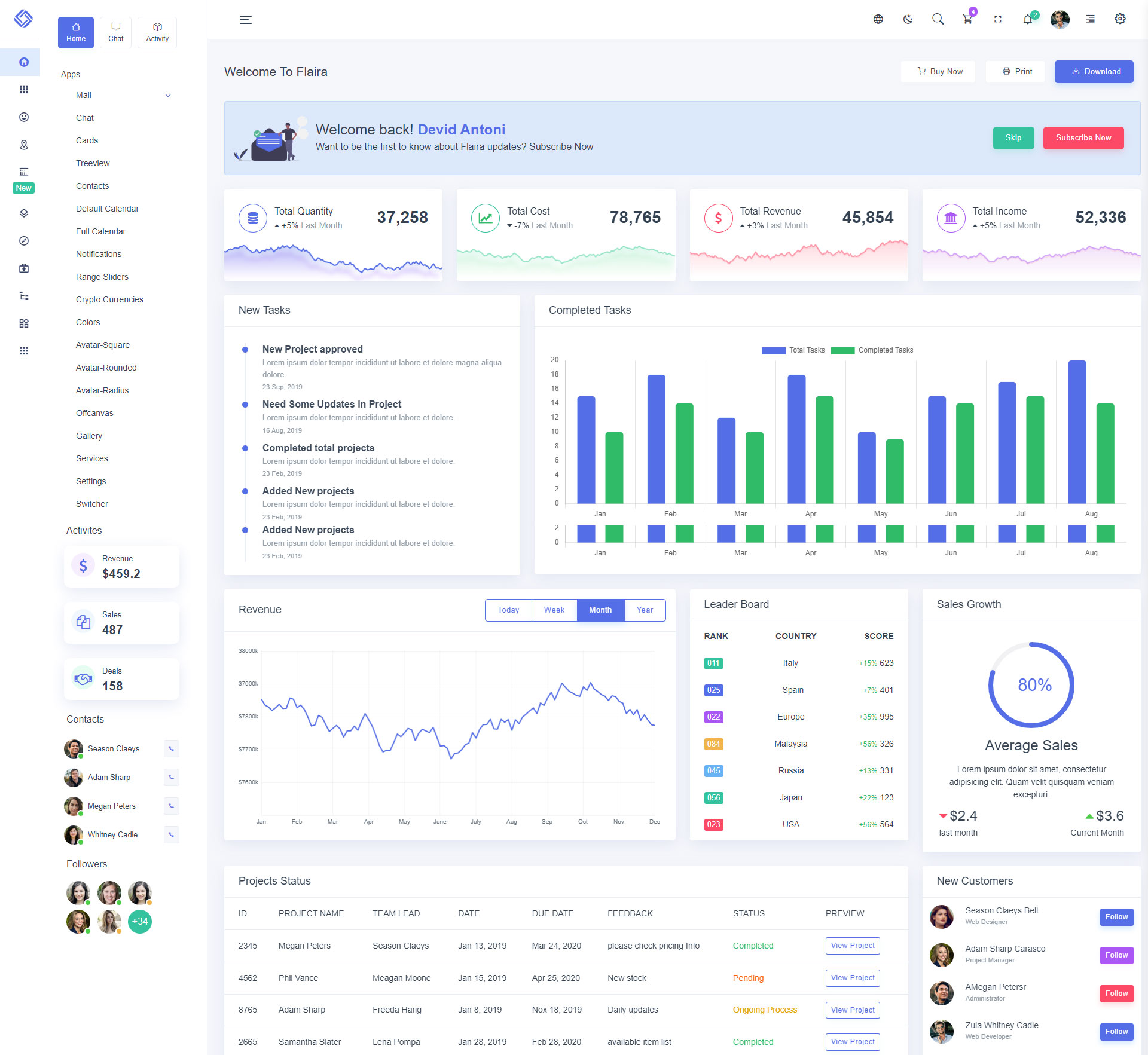The width and height of the screenshot is (1148, 1055).
Task: Switch to the Chat tab
Action: click(116, 32)
